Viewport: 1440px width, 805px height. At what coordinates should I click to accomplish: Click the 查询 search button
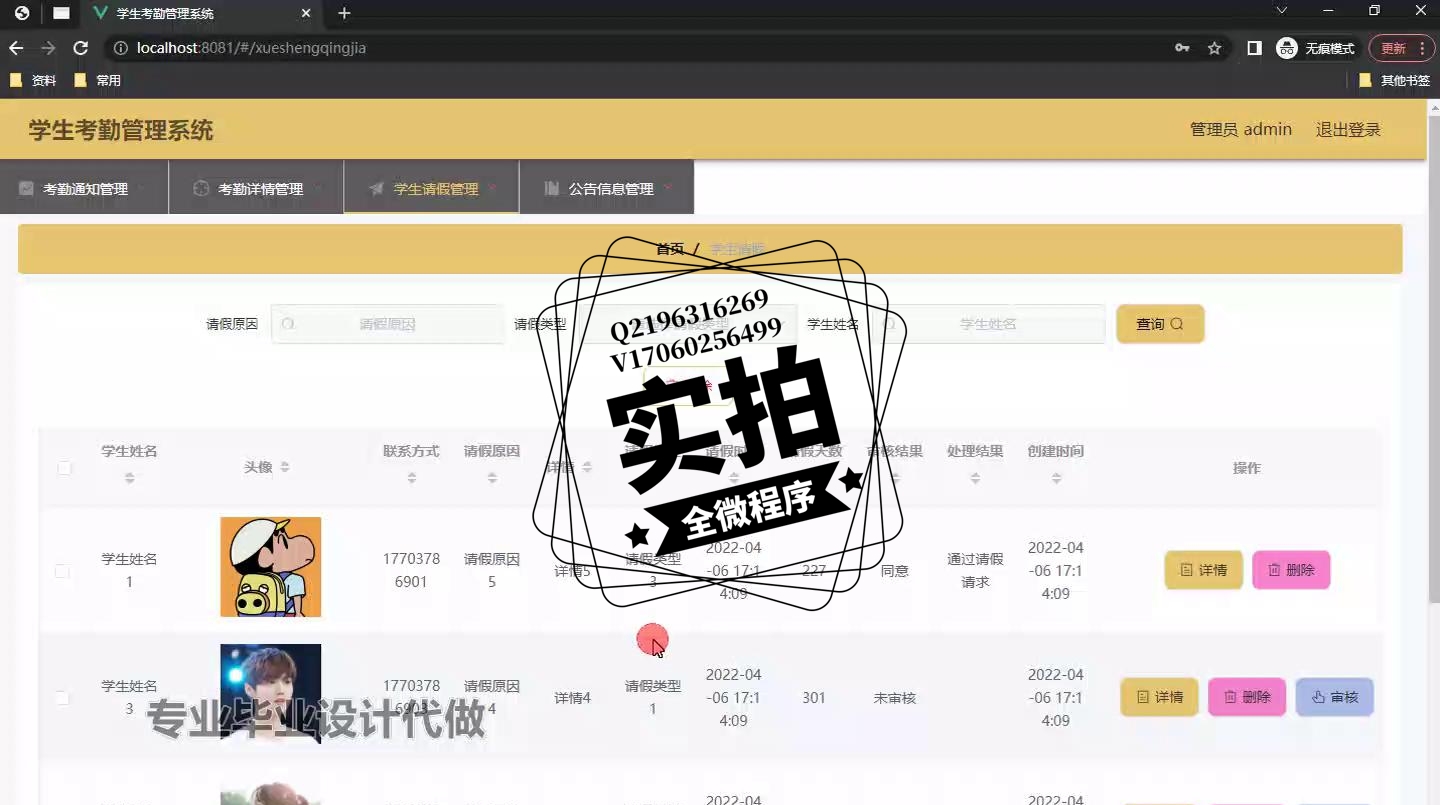1160,324
